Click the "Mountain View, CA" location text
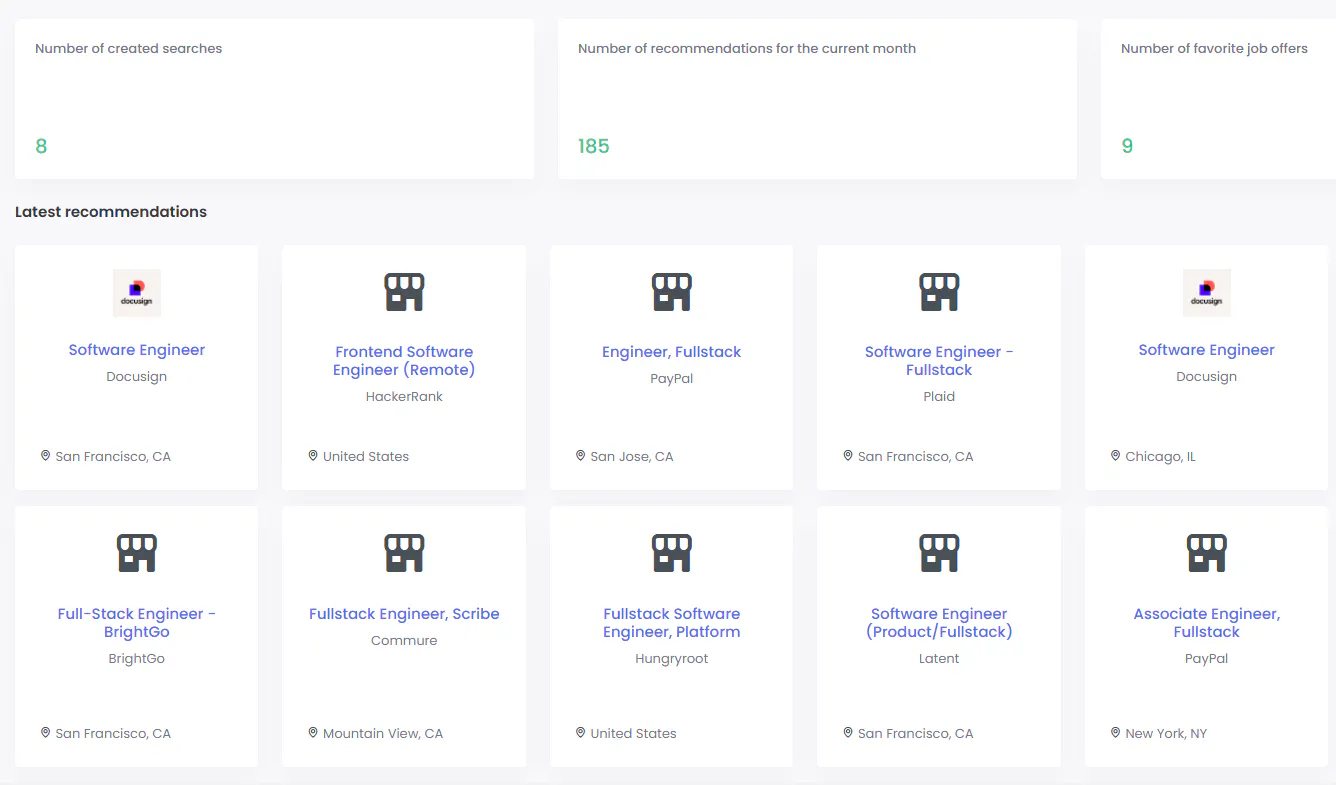This screenshot has height=785, width=1336. [383, 734]
